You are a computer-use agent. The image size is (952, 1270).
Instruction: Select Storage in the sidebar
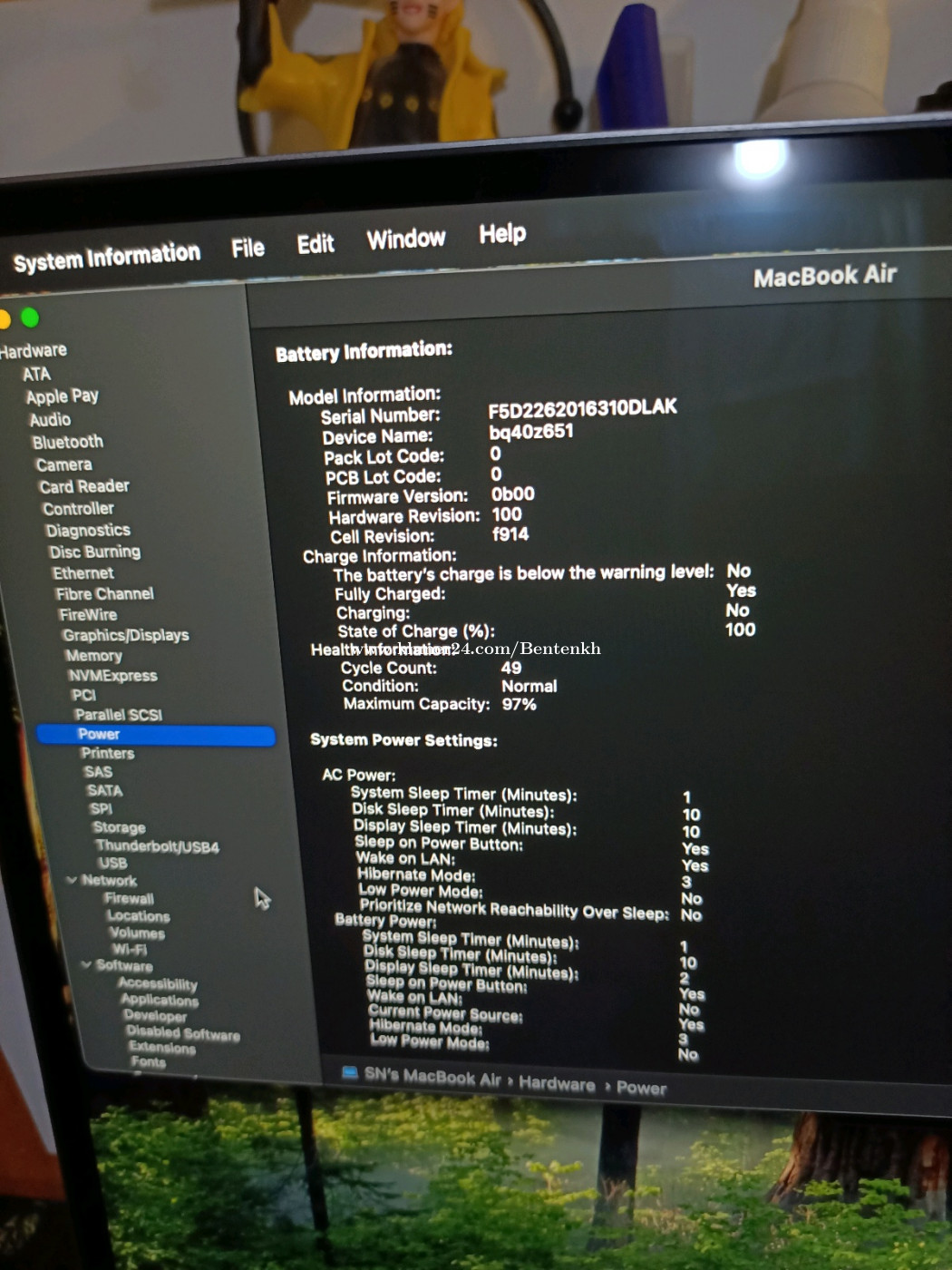point(119,827)
